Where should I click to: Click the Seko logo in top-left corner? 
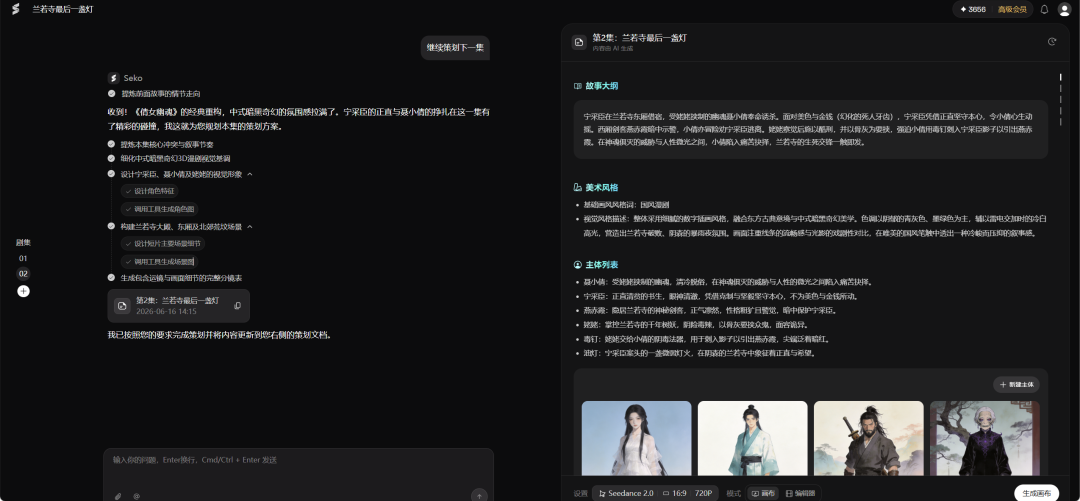pyautogui.click(x=16, y=9)
